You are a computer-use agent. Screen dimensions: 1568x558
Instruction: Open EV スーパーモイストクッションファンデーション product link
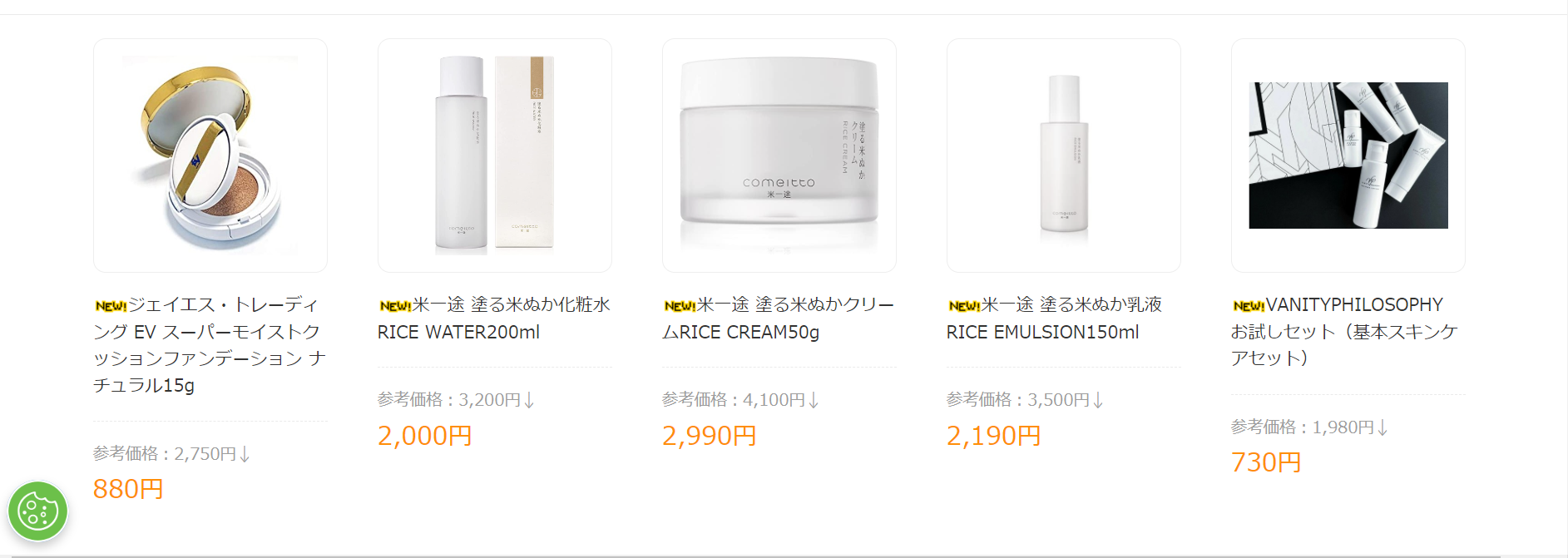click(x=210, y=345)
